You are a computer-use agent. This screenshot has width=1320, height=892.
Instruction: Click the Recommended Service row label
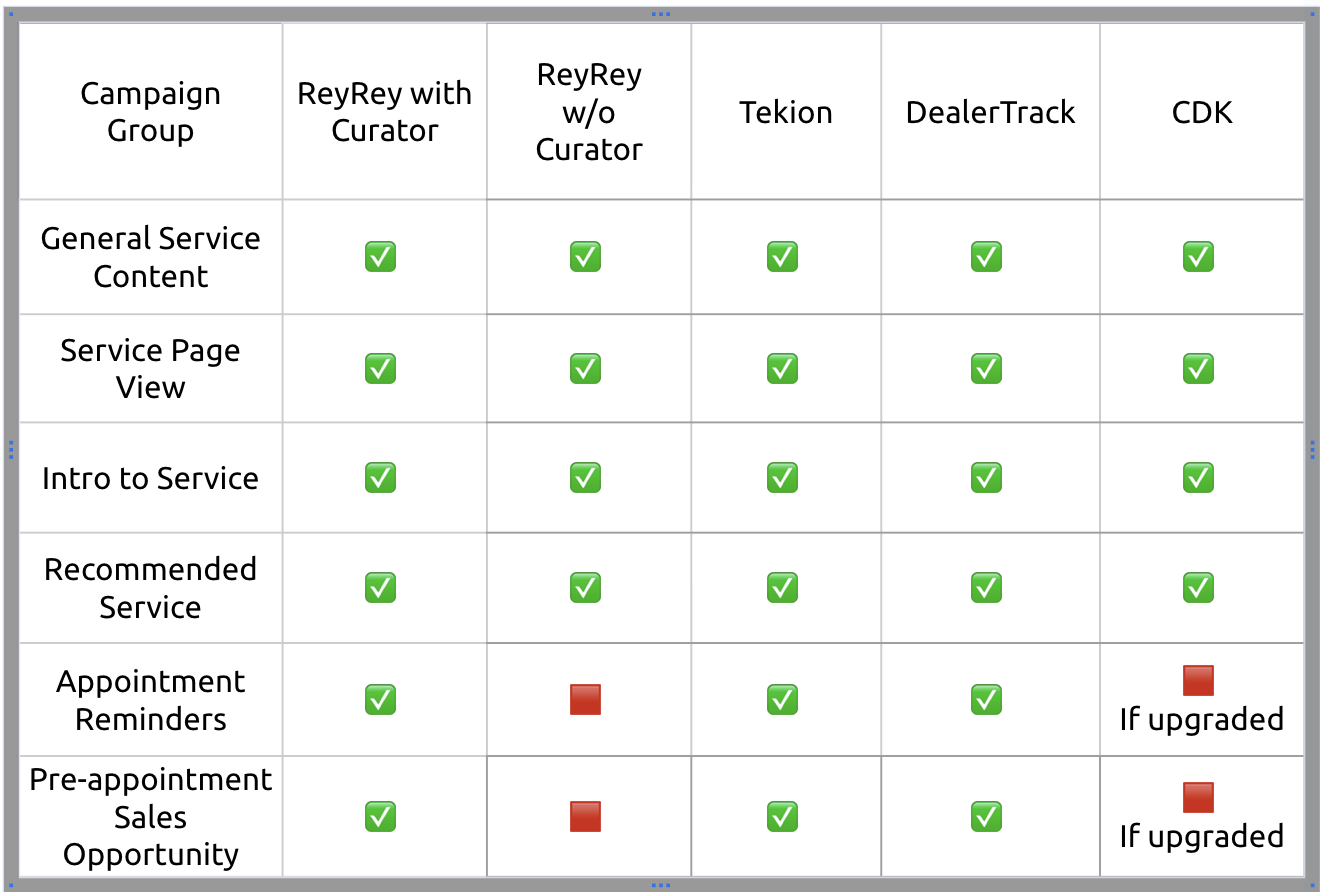(151, 588)
